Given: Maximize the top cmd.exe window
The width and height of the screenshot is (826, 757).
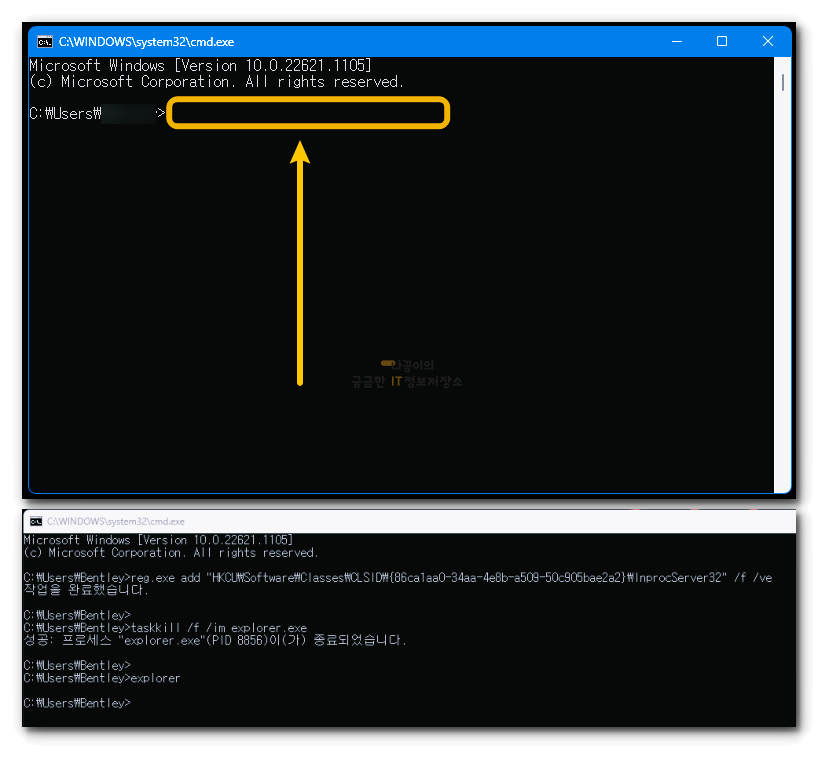Looking at the screenshot, I should [x=722, y=41].
